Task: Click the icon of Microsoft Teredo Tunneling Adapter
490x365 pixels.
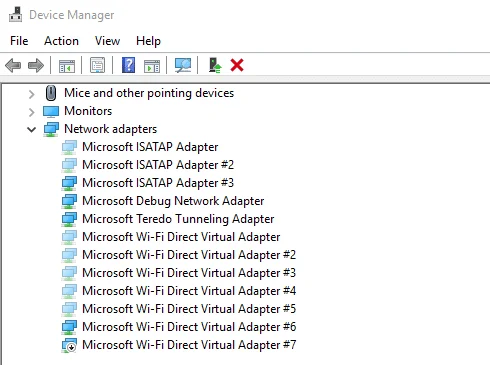Action: (69, 219)
